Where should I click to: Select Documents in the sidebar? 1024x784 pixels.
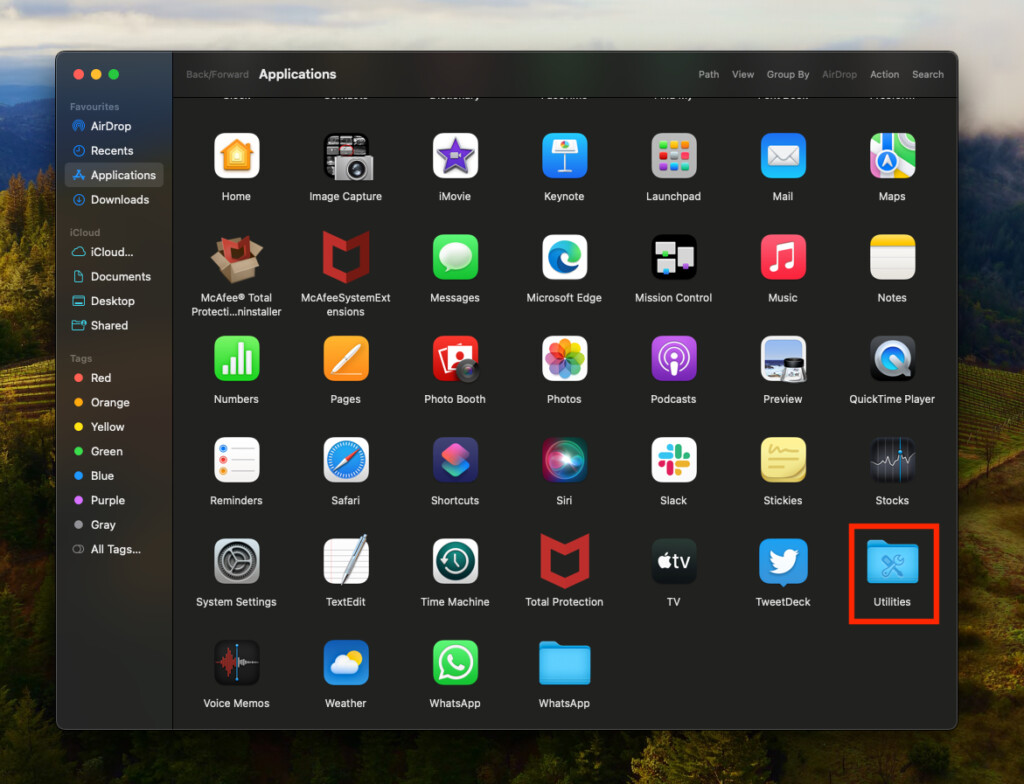(x=114, y=276)
